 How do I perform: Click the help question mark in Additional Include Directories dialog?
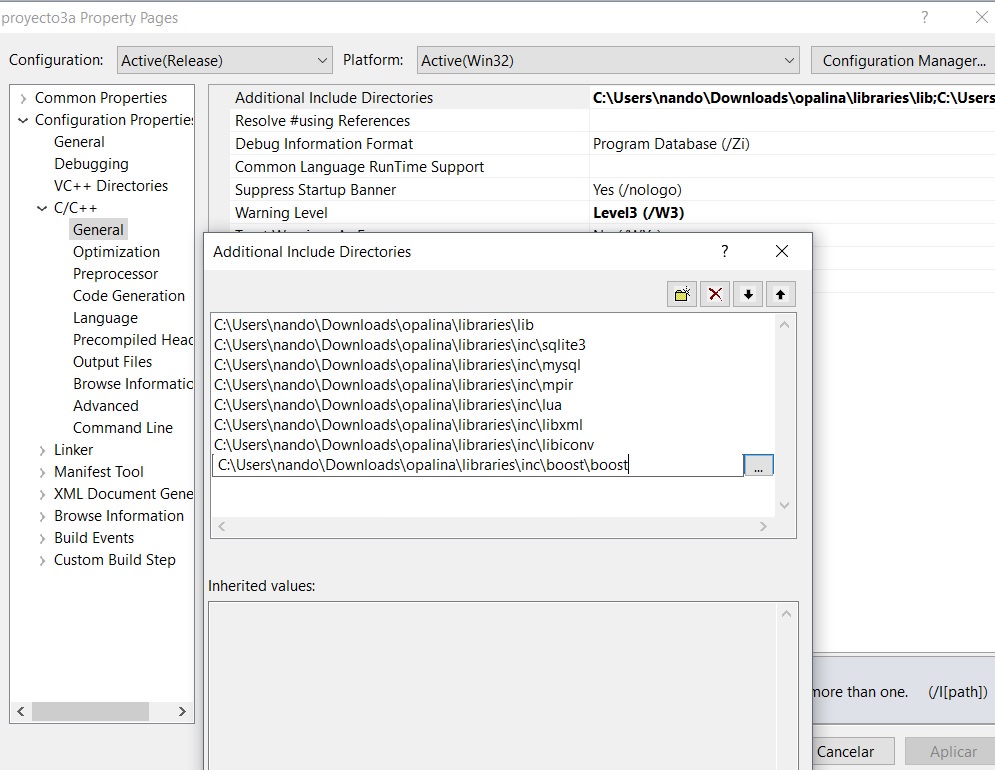click(x=725, y=251)
